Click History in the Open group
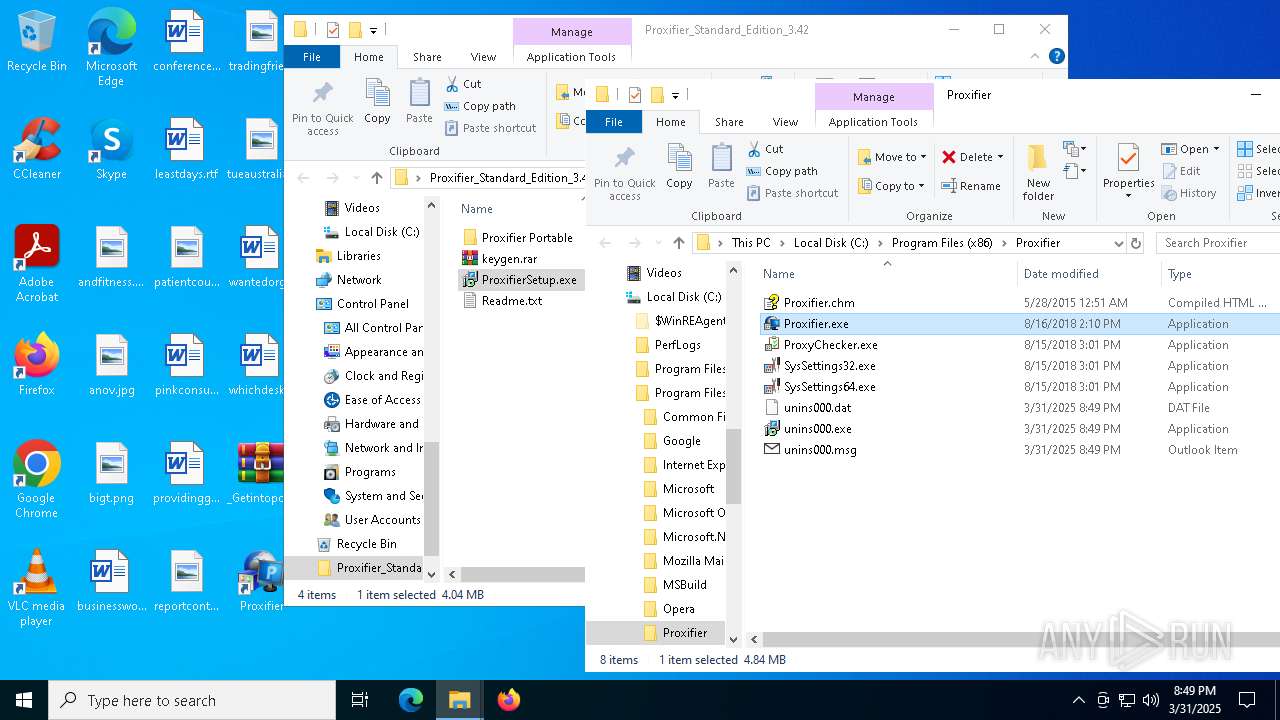The width and height of the screenshot is (1280, 720). (x=1189, y=193)
